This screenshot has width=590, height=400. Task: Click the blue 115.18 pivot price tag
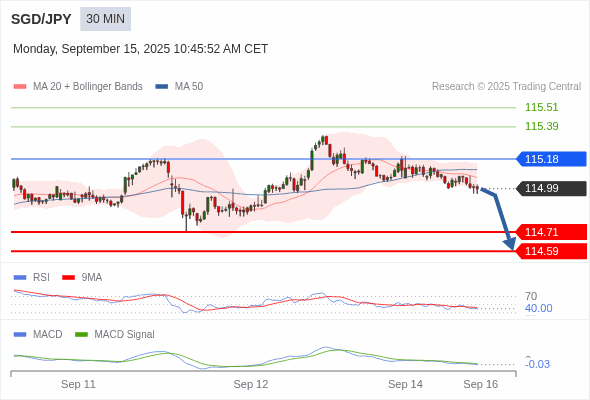click(x=551, y=159)
